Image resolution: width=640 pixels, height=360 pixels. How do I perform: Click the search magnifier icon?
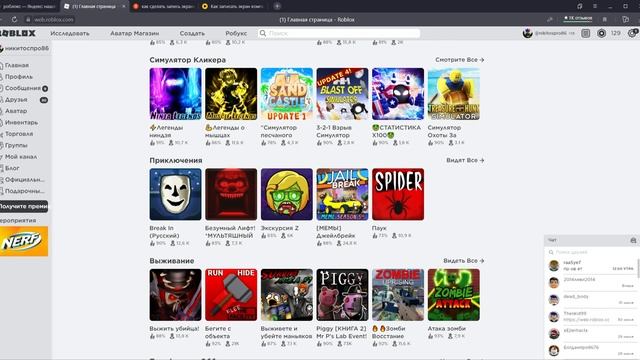263,33
